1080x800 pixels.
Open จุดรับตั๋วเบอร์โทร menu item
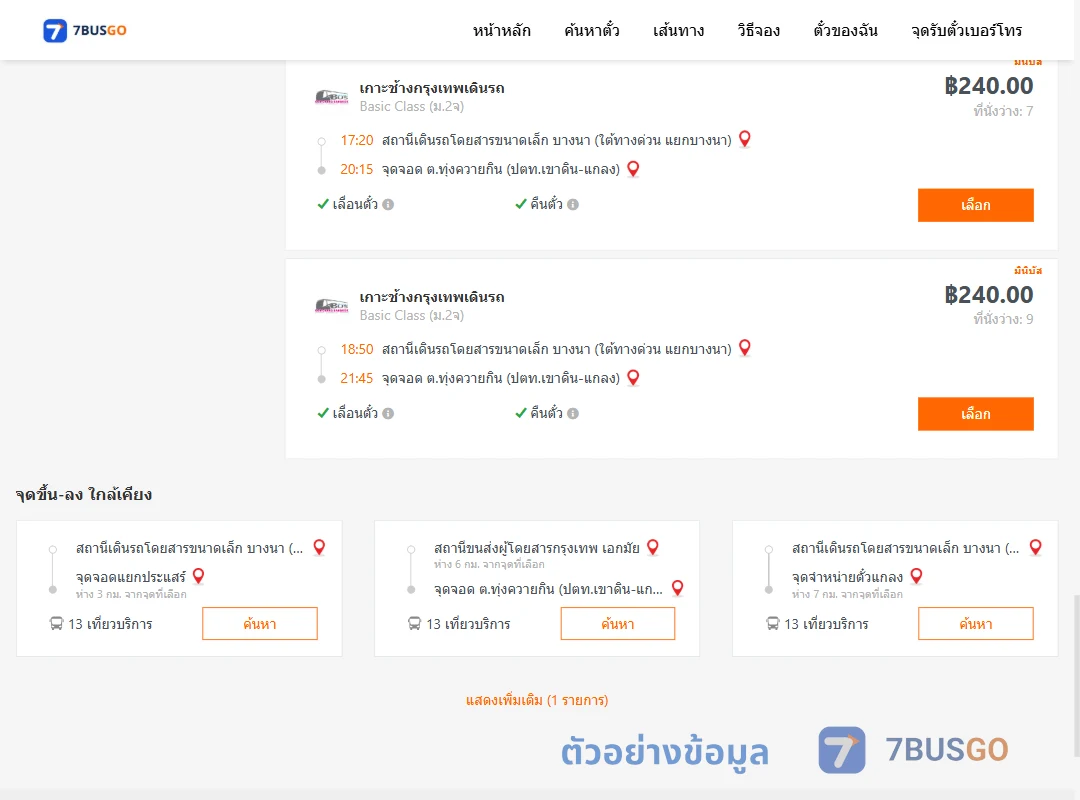click(966, 30)
